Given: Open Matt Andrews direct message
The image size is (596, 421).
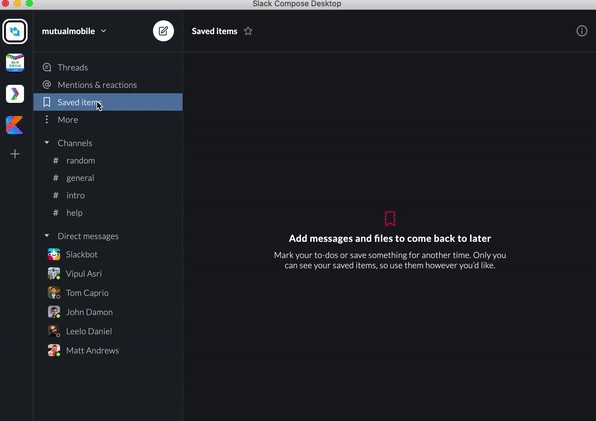Looking at the screenshot, I should point(108,351).
